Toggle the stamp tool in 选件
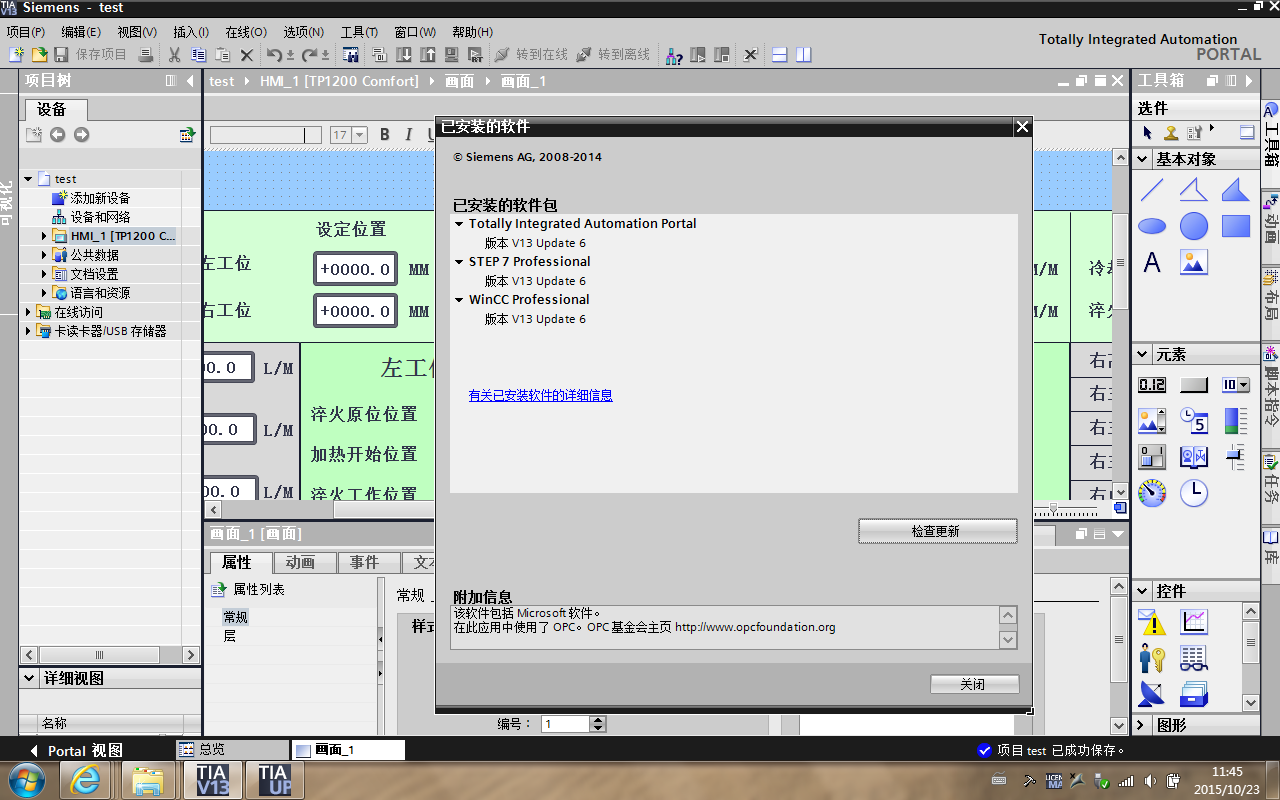 point(1170,132)
